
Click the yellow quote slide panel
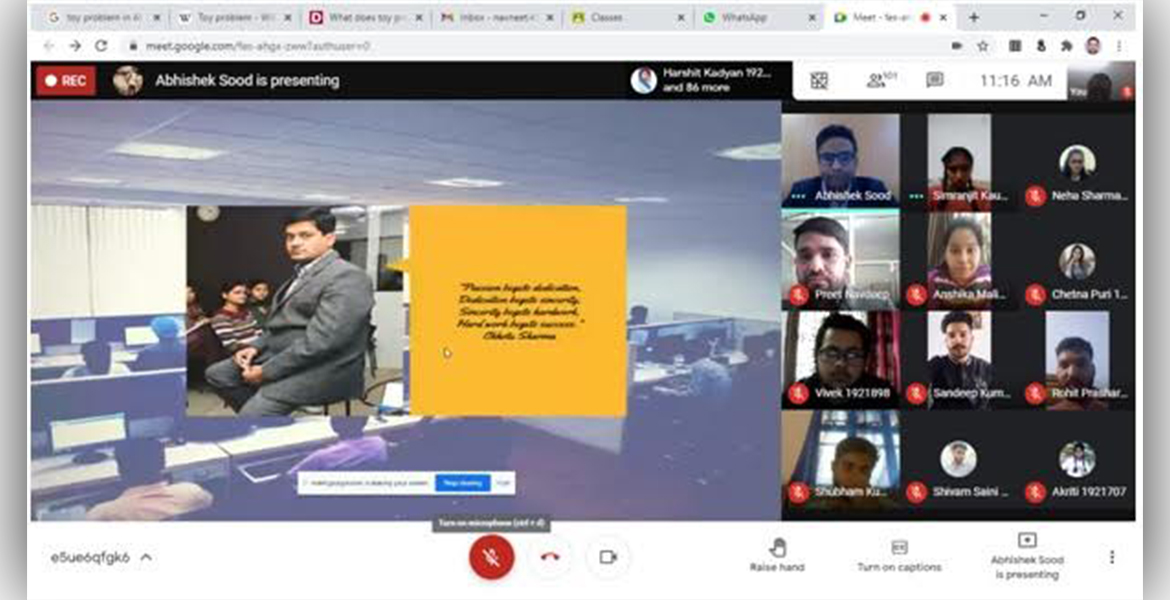tap(518, 310)
